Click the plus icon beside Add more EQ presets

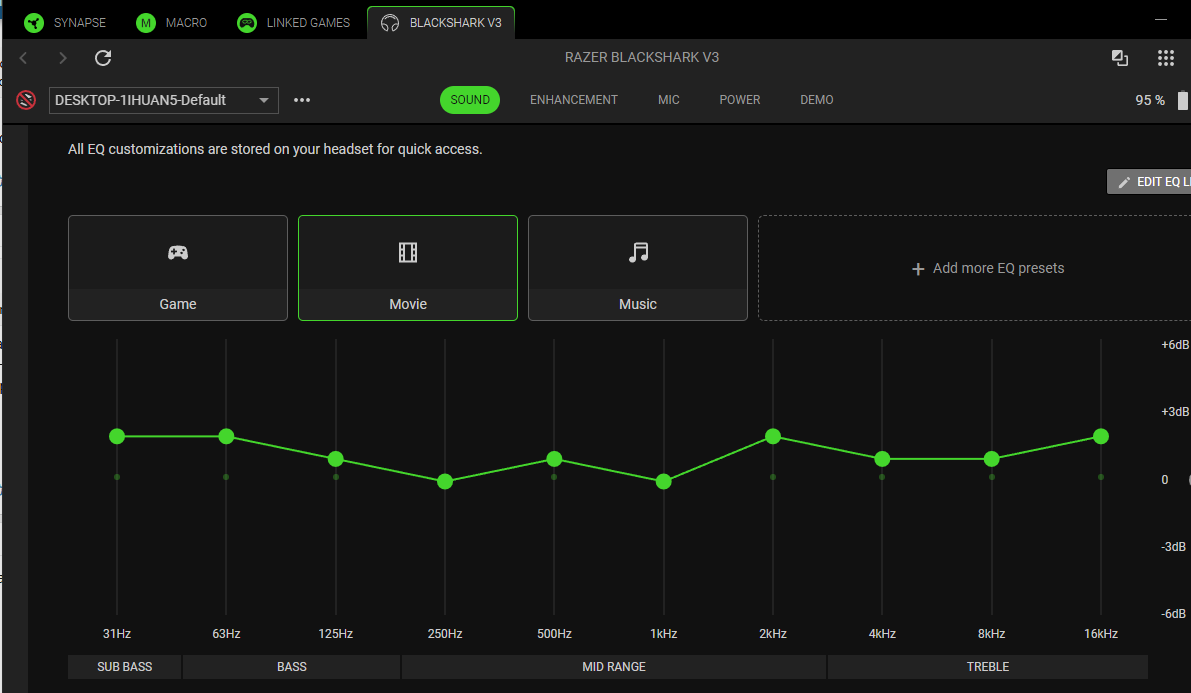(918, 269)
